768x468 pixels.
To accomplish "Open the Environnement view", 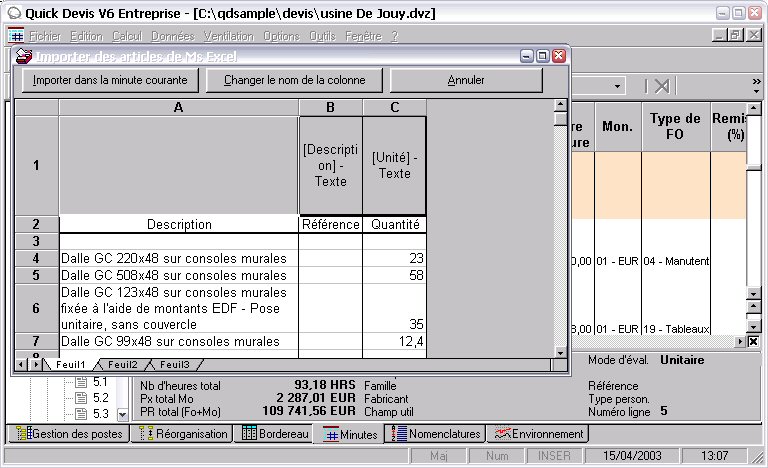I will point(539,434).
